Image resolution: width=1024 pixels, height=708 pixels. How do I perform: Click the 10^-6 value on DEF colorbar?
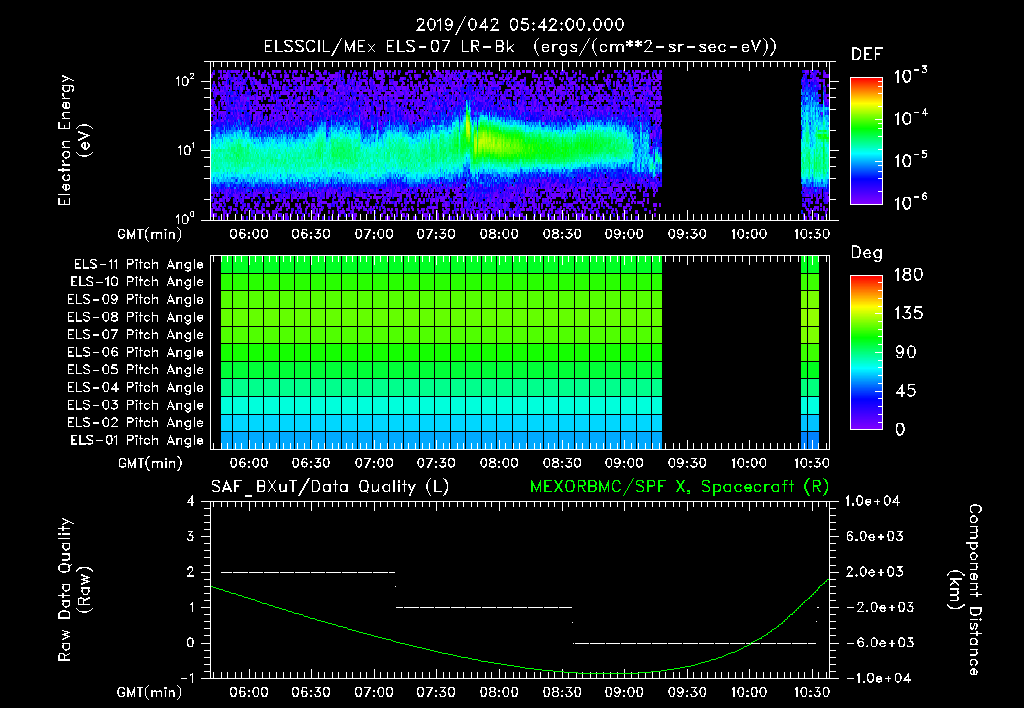click(910, 202)
